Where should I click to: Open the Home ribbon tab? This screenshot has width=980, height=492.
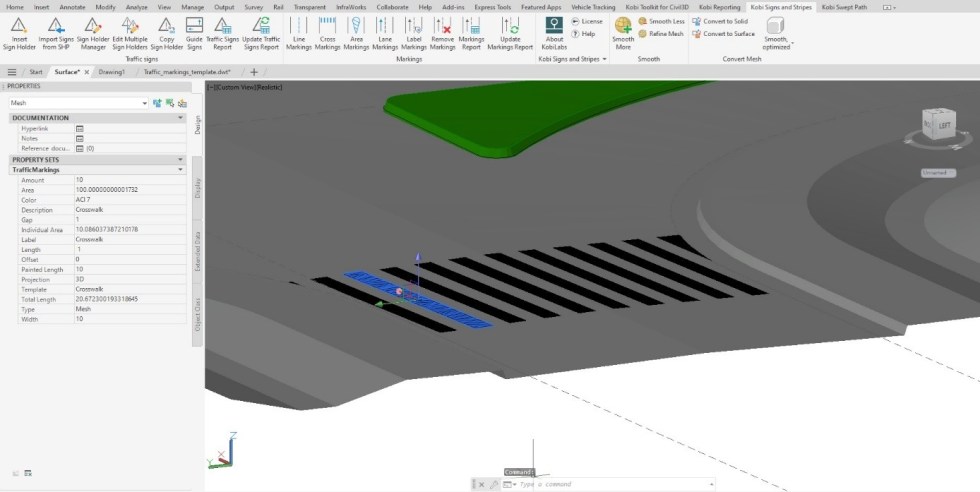(14, 8)
